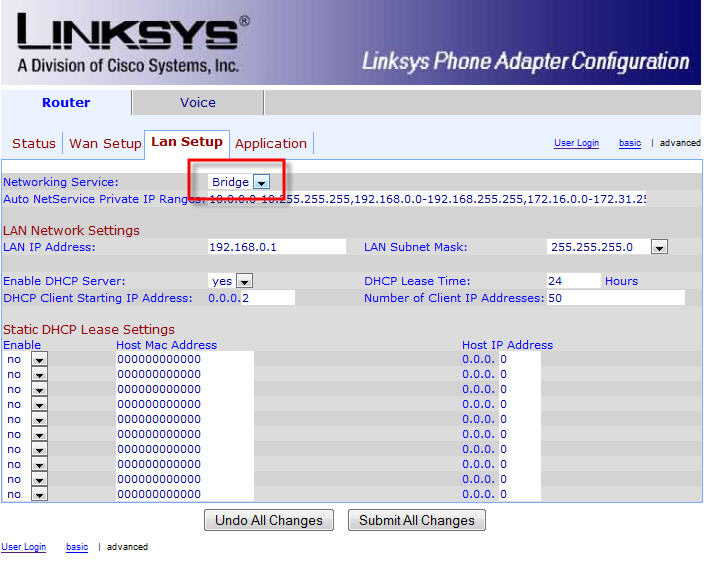Click the Networking Service label
This screenshot has width=704, height=568.
pyautogui.click(x=61, y=182)
